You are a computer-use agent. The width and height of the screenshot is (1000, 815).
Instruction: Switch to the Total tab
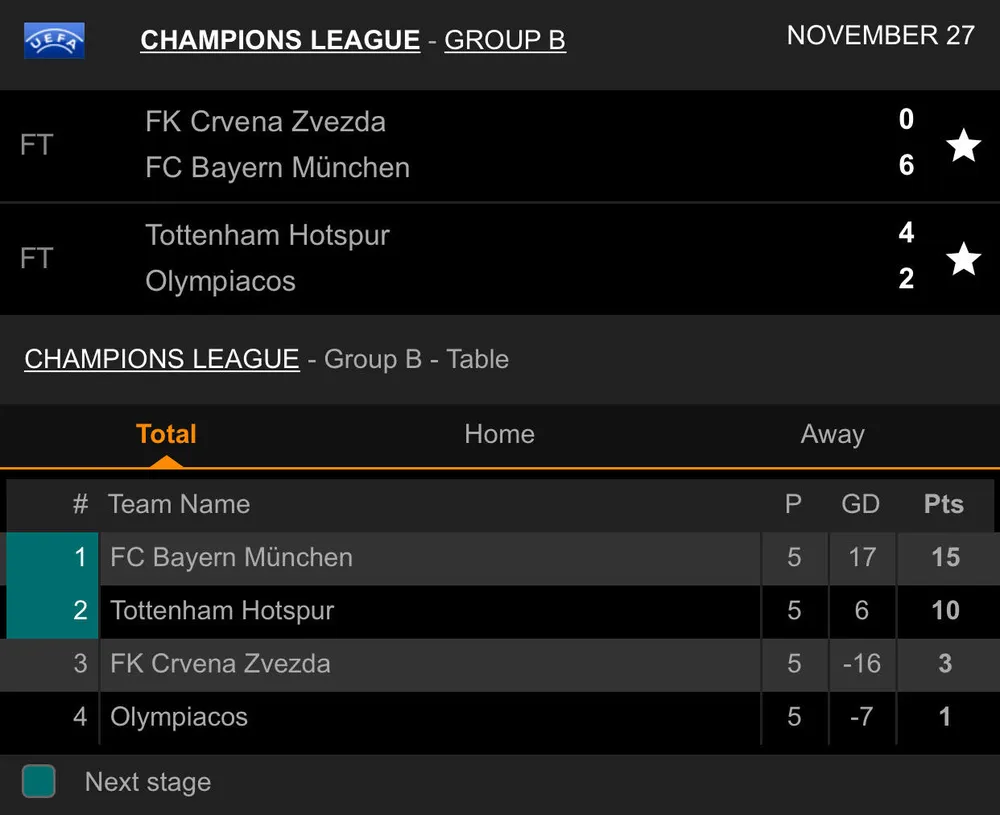tap(166, 434)
